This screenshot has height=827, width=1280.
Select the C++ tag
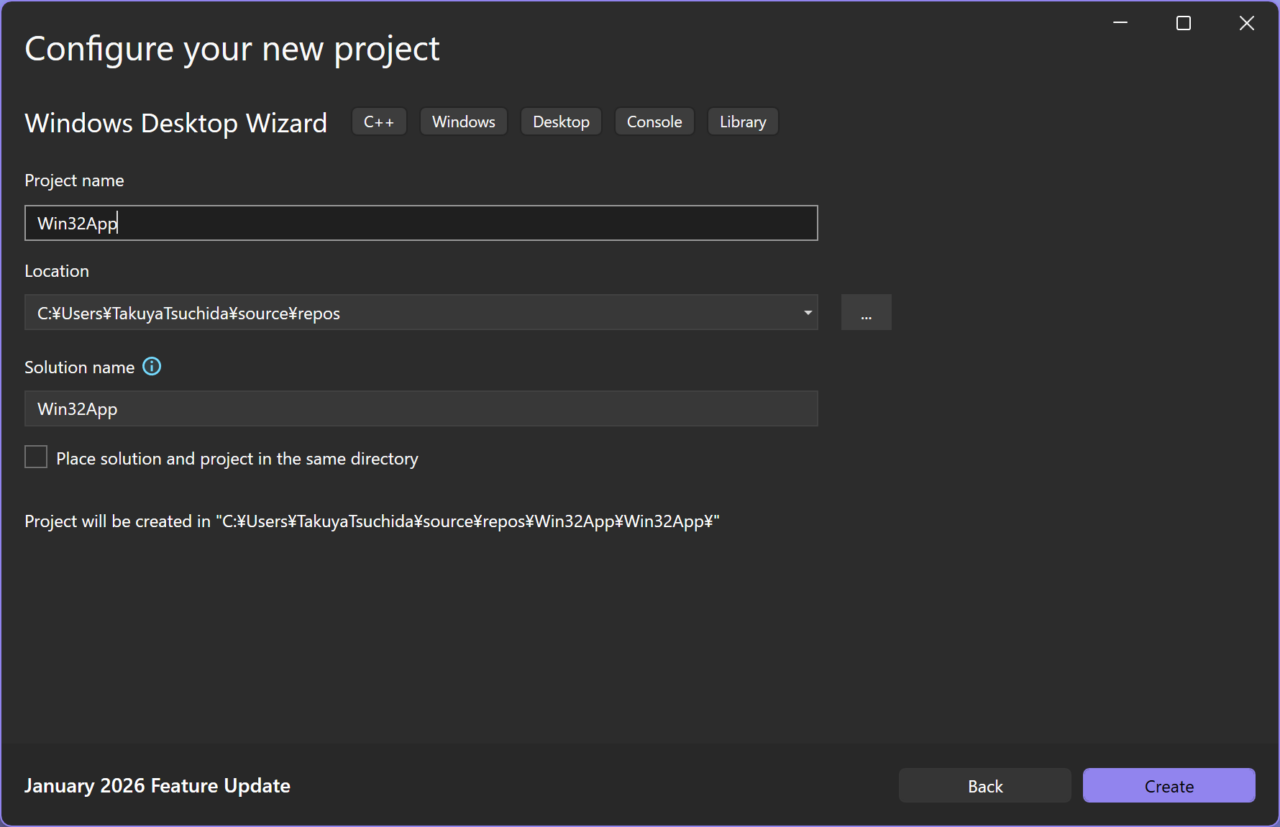[379, 122]
